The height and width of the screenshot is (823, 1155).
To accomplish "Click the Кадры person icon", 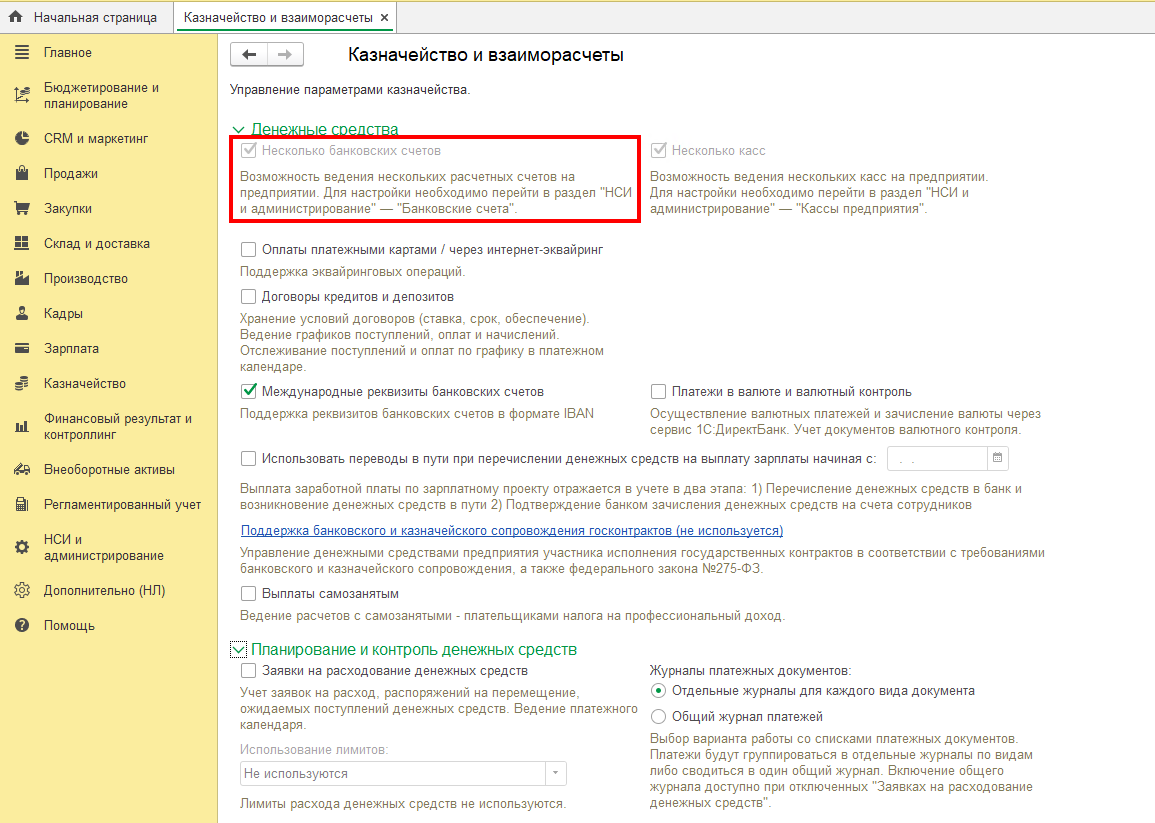I will [x=22, y=313].
